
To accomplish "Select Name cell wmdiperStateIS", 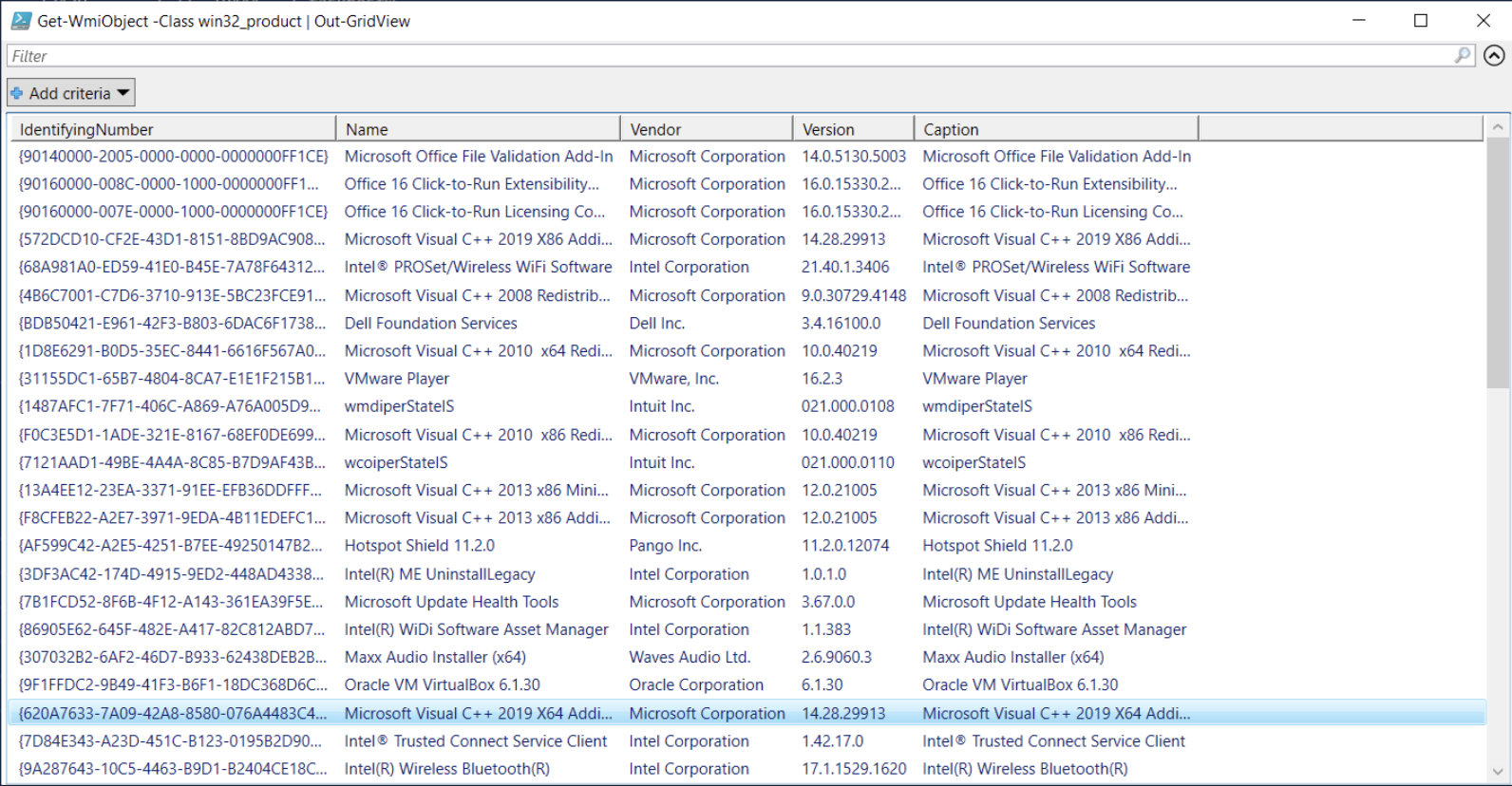I will [x=399, y=406].
